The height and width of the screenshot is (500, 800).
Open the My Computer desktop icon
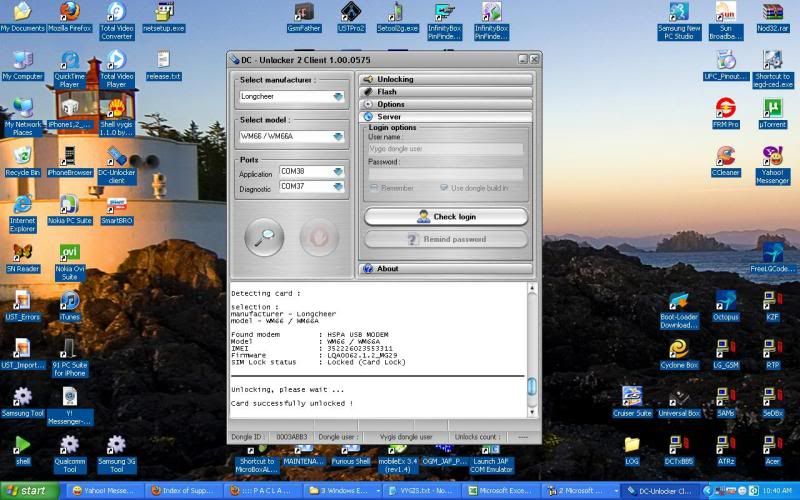[22, 65]
